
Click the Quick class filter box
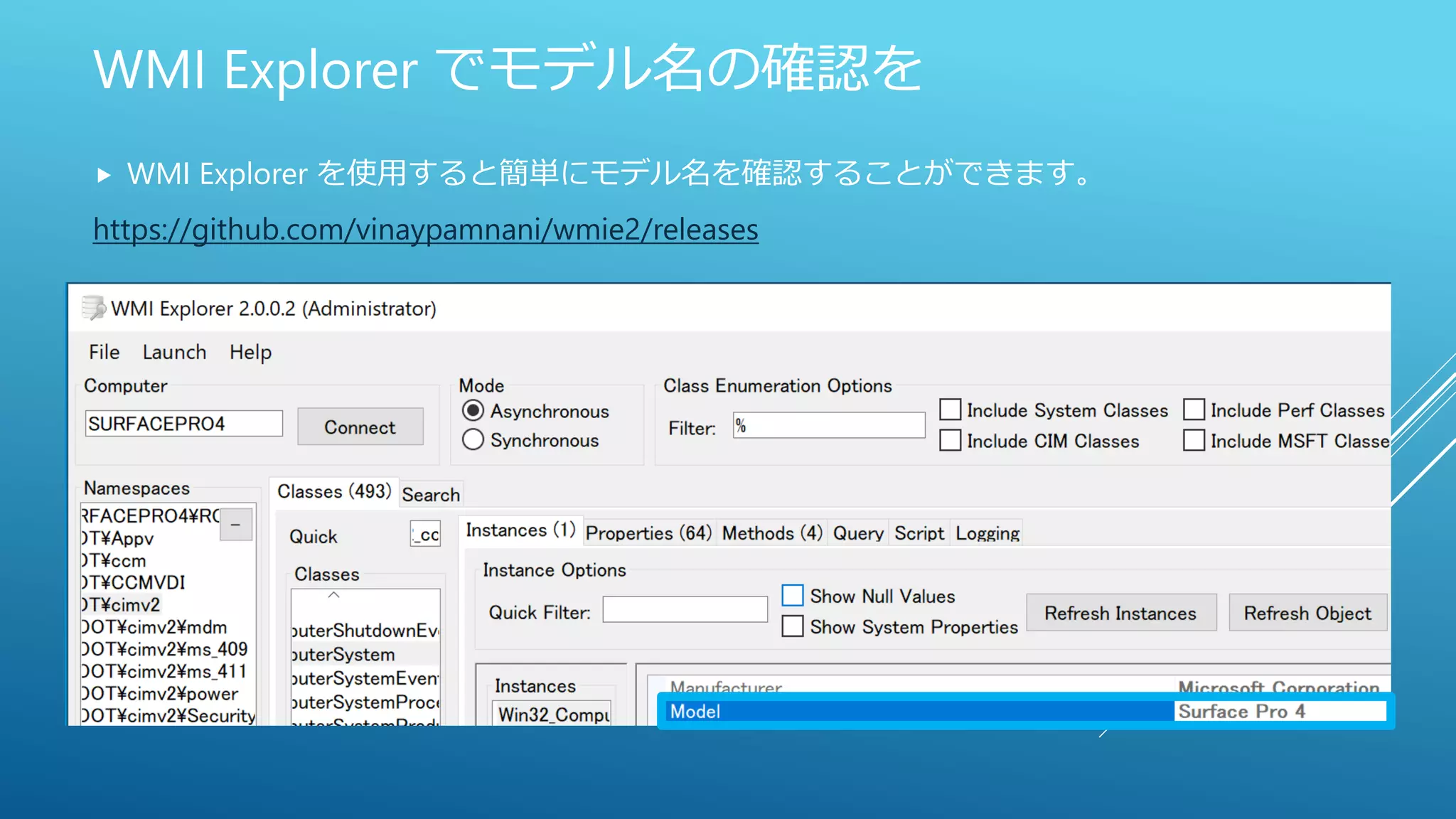(x=425, y=534)
